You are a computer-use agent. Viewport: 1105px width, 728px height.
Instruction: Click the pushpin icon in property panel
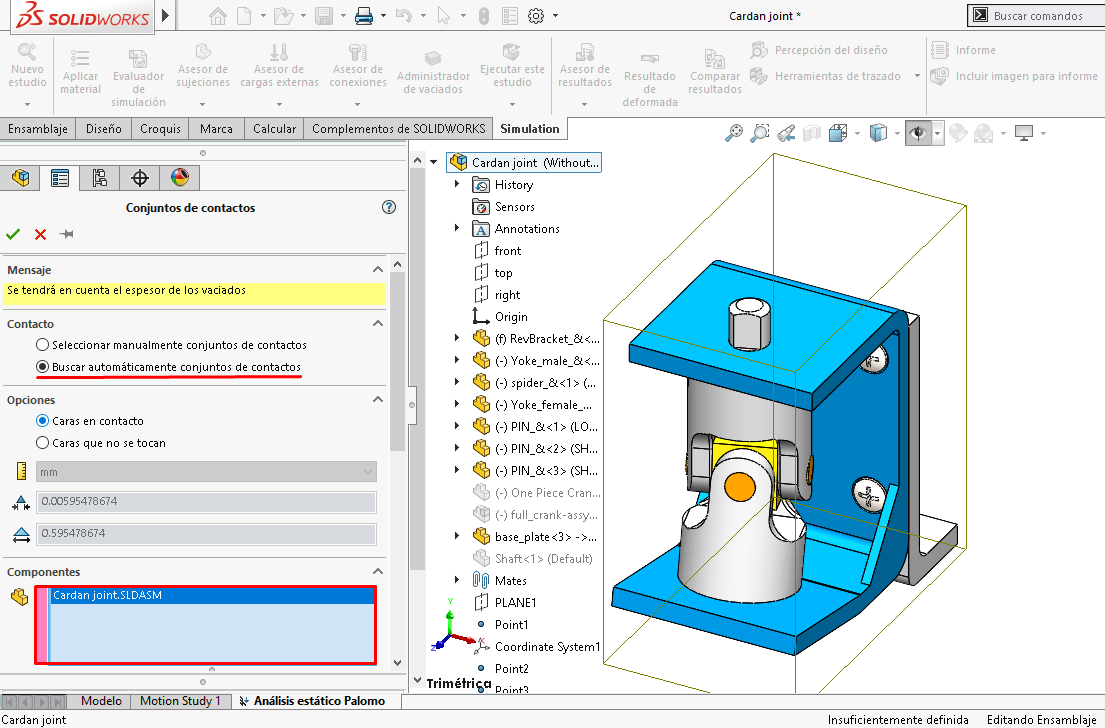click(x=67, y=234)
